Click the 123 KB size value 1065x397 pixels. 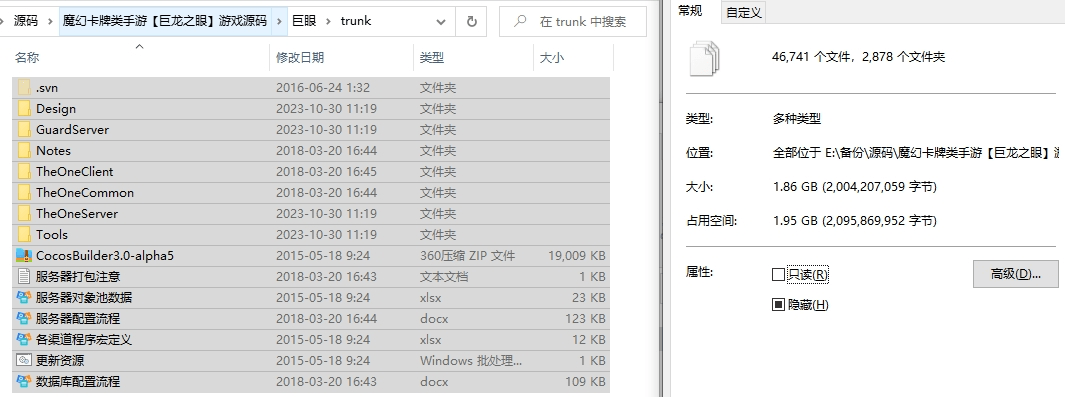pos(585,319)
